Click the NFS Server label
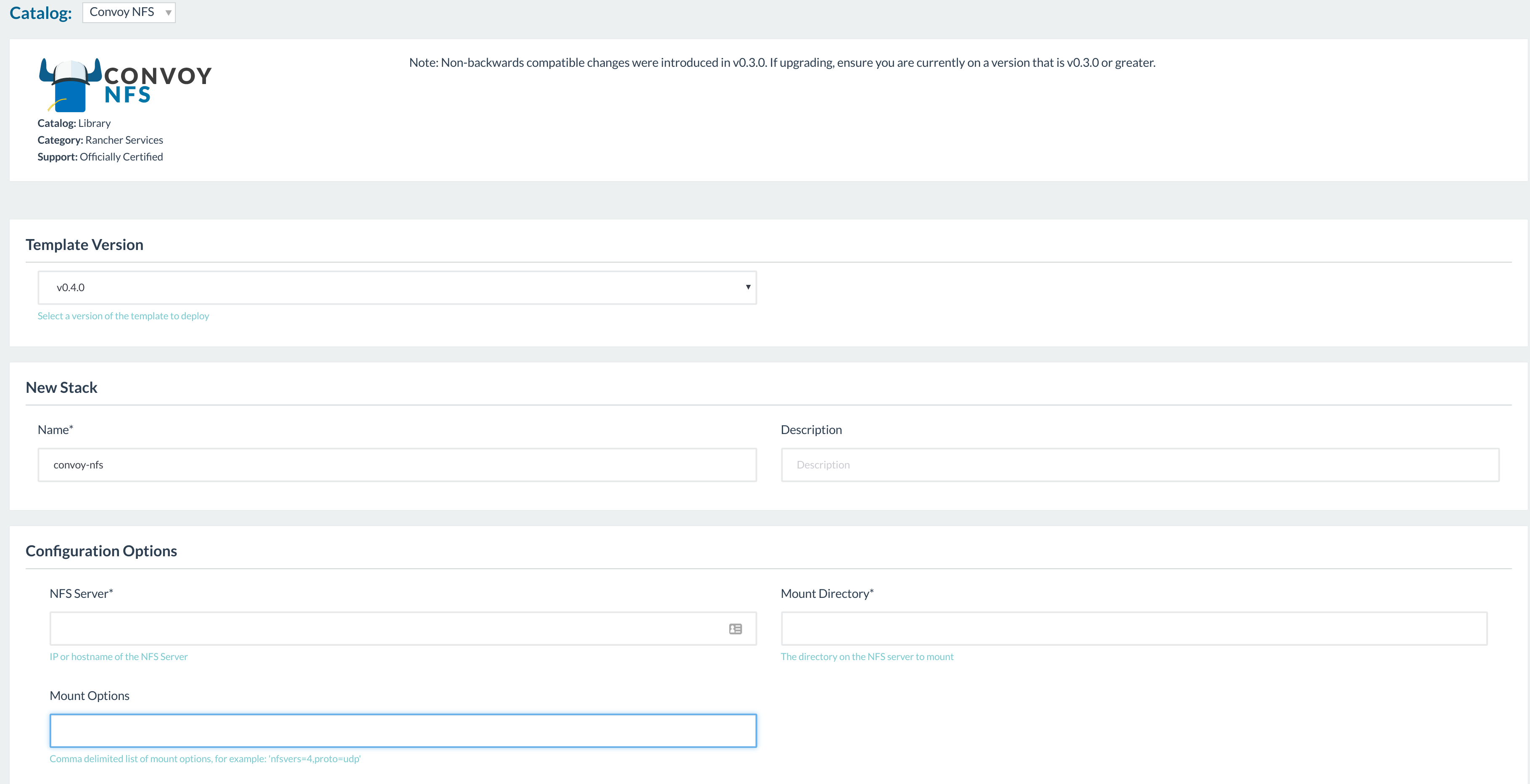This screenshot has width=1530, height=784. tap(81, 594)
